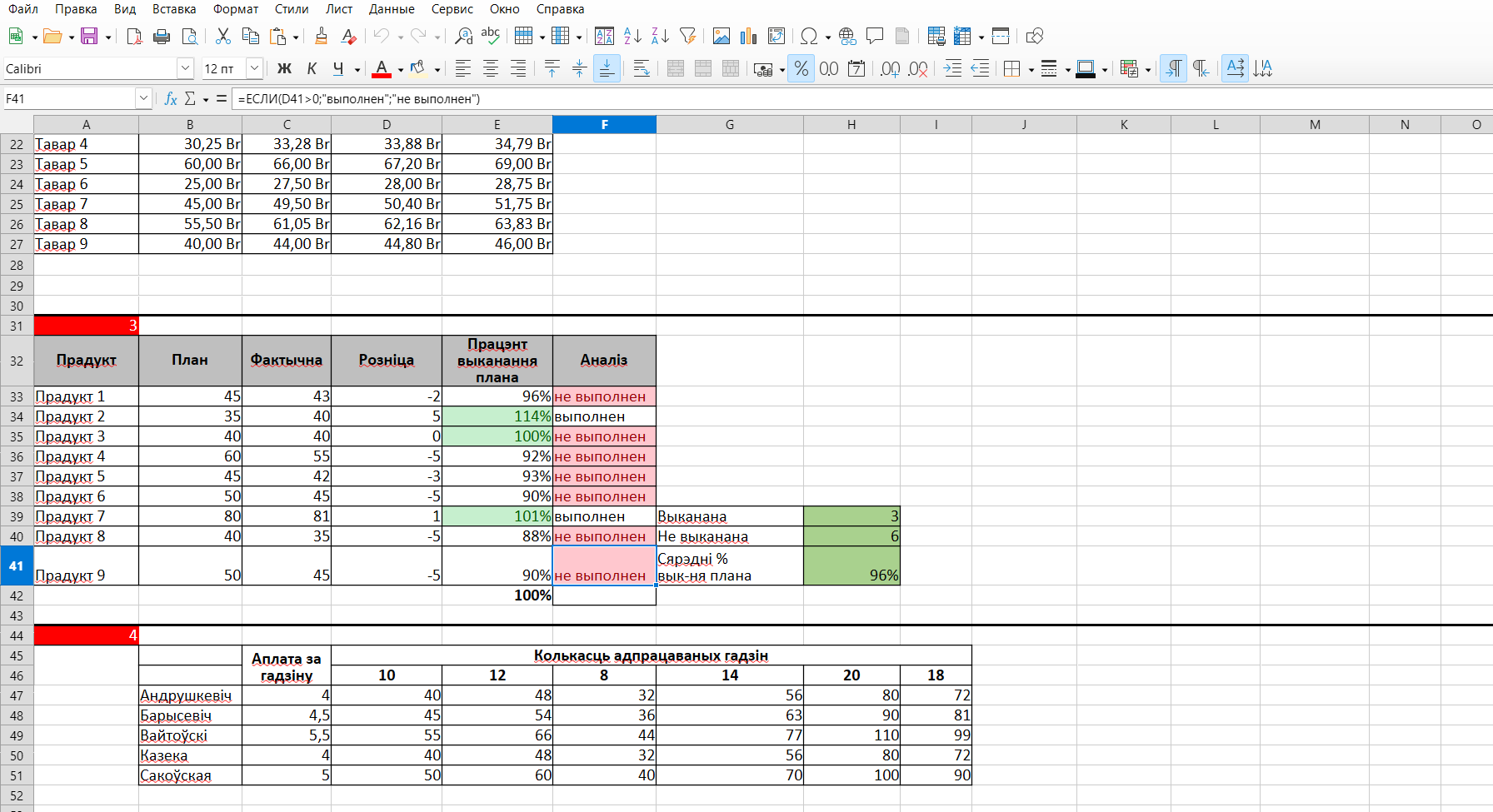Open the Borders dropdown arrow
The image size is (1493, 812).
point(1031,69)
